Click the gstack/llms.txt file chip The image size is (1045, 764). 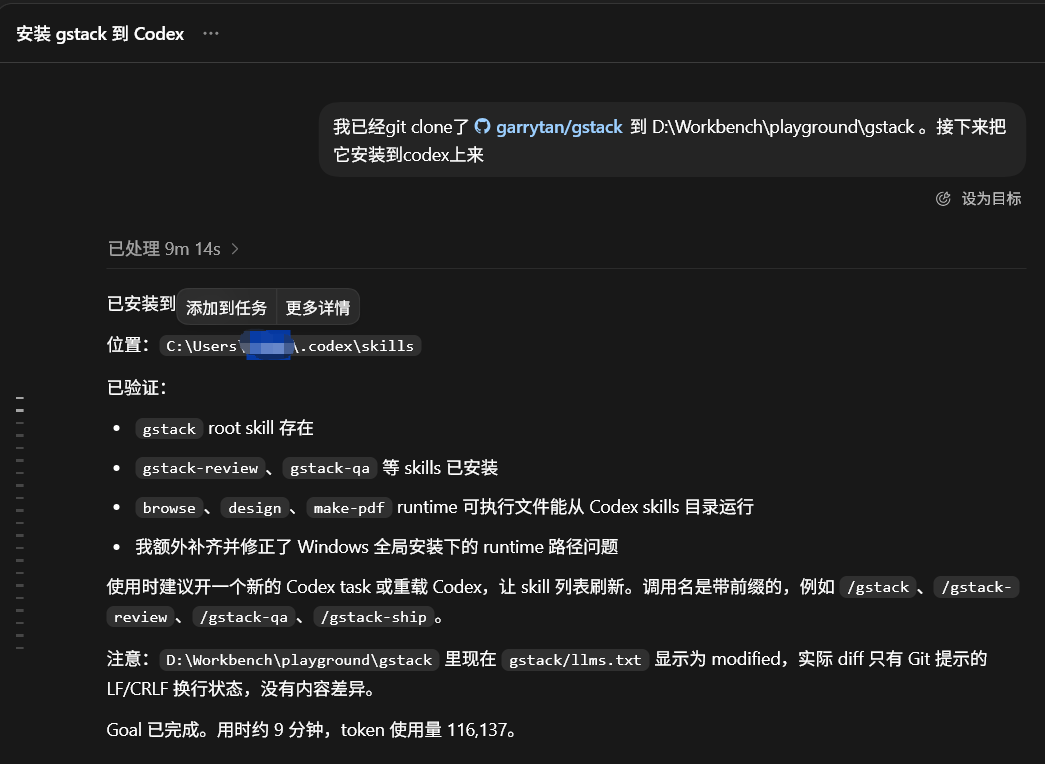coord(575,660)
